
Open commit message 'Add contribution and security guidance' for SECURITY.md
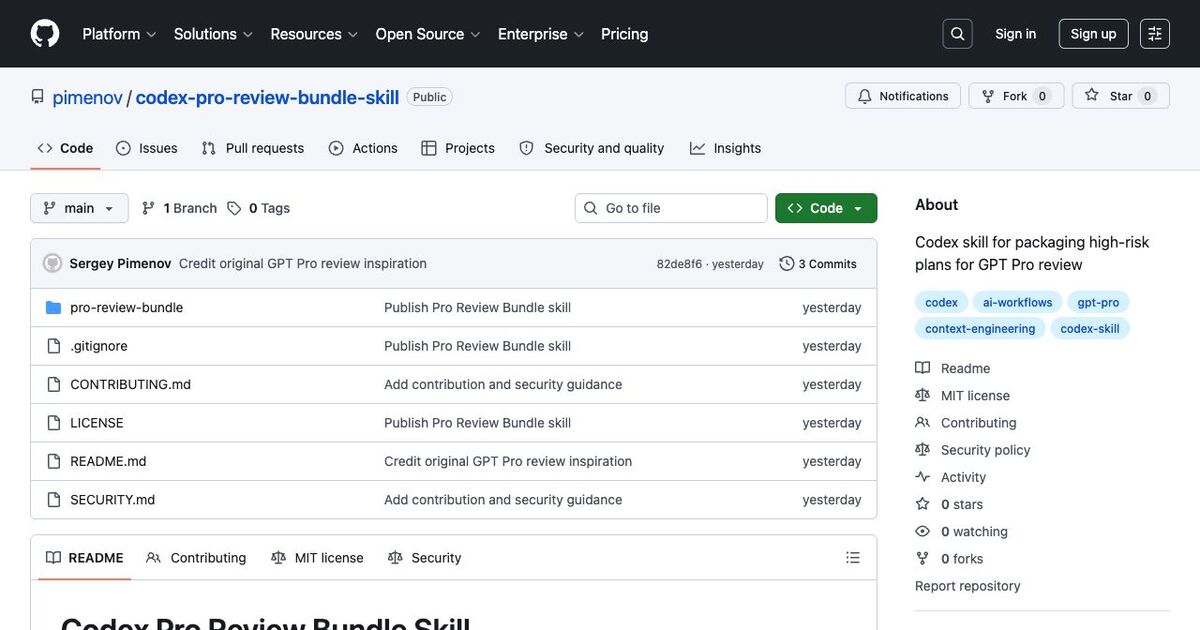(503, 500)
